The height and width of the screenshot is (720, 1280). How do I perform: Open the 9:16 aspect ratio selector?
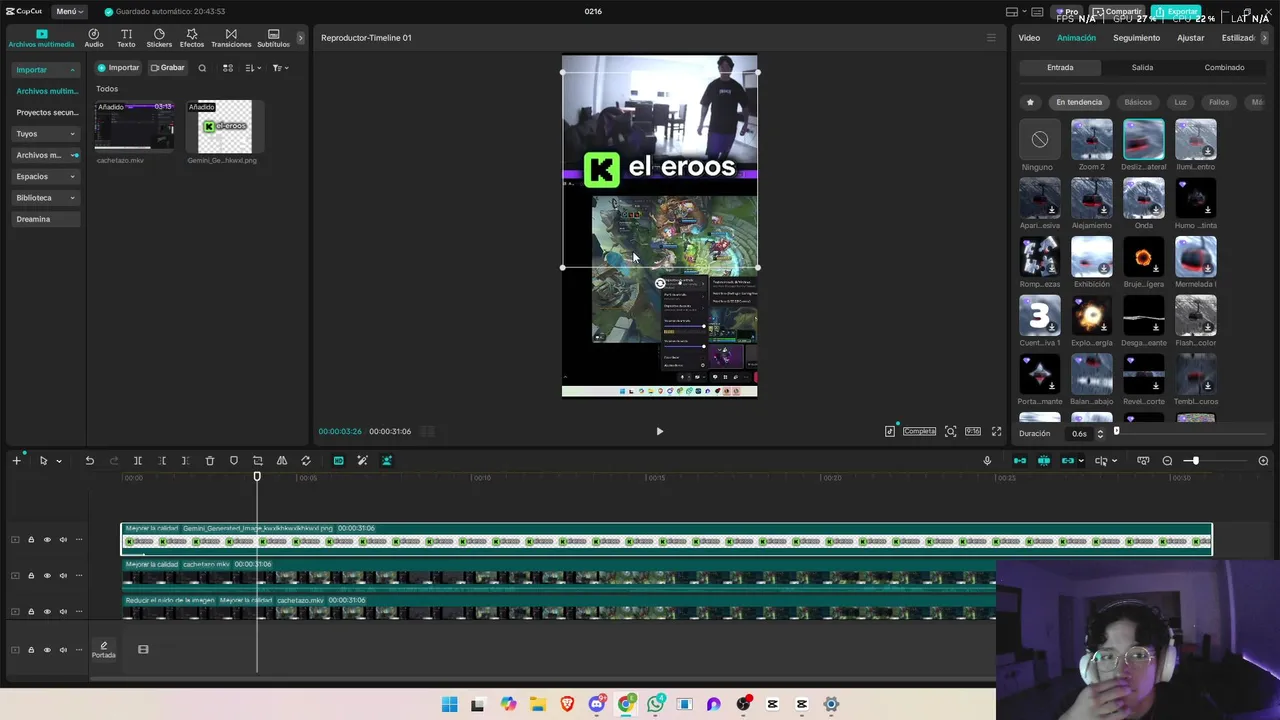[973, 431]
